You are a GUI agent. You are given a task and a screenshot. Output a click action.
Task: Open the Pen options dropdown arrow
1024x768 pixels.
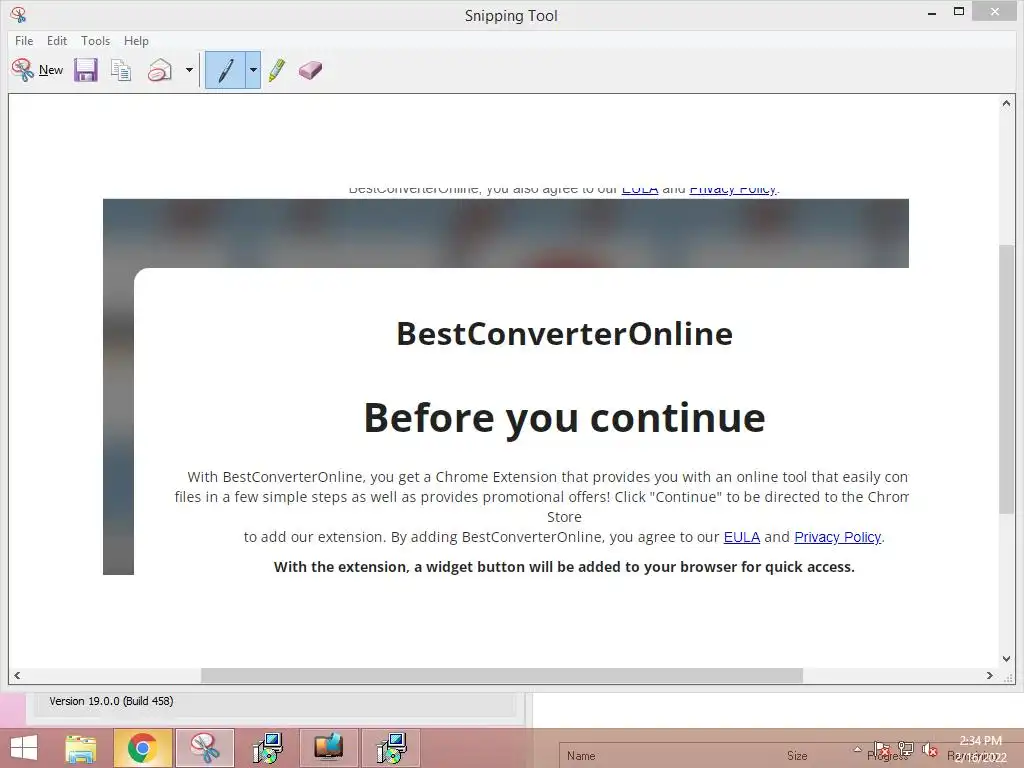(x=253, y=70)
